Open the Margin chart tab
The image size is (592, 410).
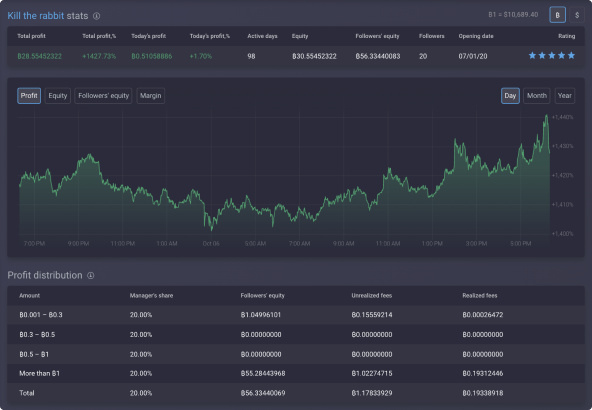click(151, 96)
